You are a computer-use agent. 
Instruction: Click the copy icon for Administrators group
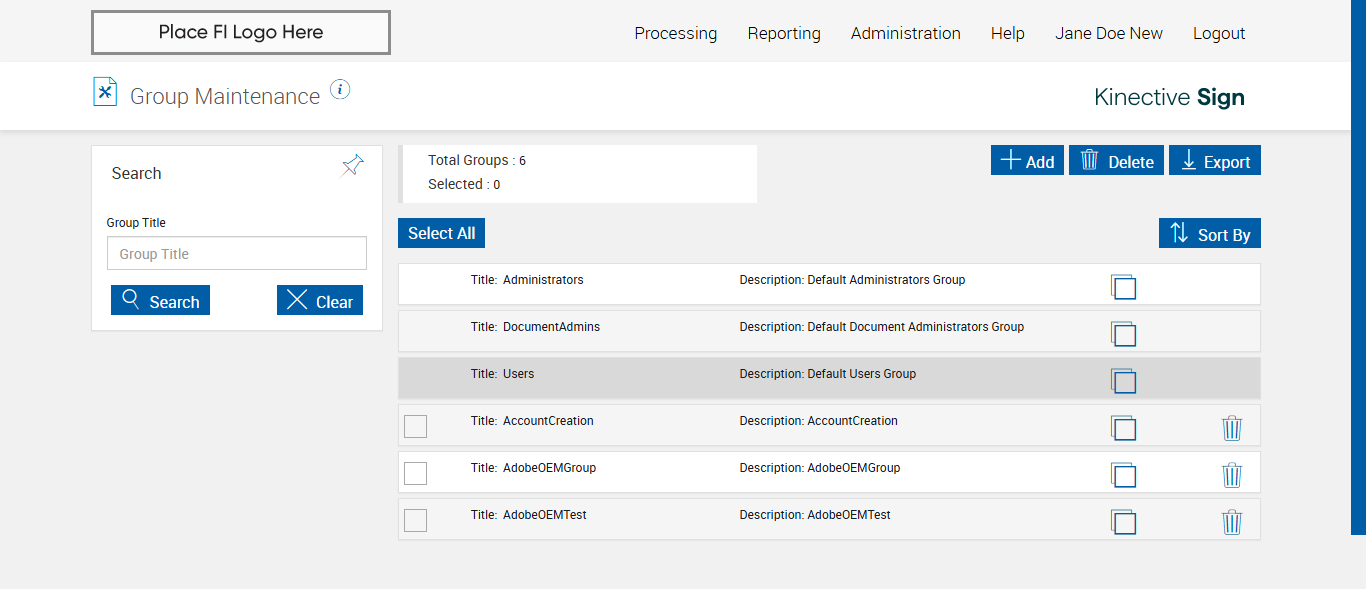point(1123,287)
